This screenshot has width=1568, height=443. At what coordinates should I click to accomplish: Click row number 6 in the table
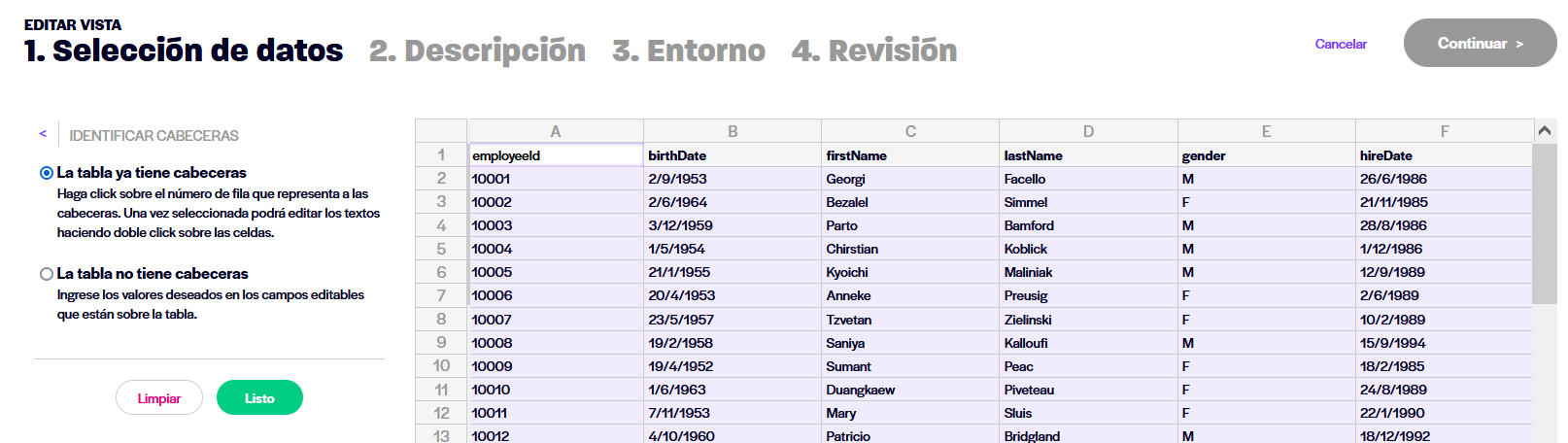(x=441, y=272)
